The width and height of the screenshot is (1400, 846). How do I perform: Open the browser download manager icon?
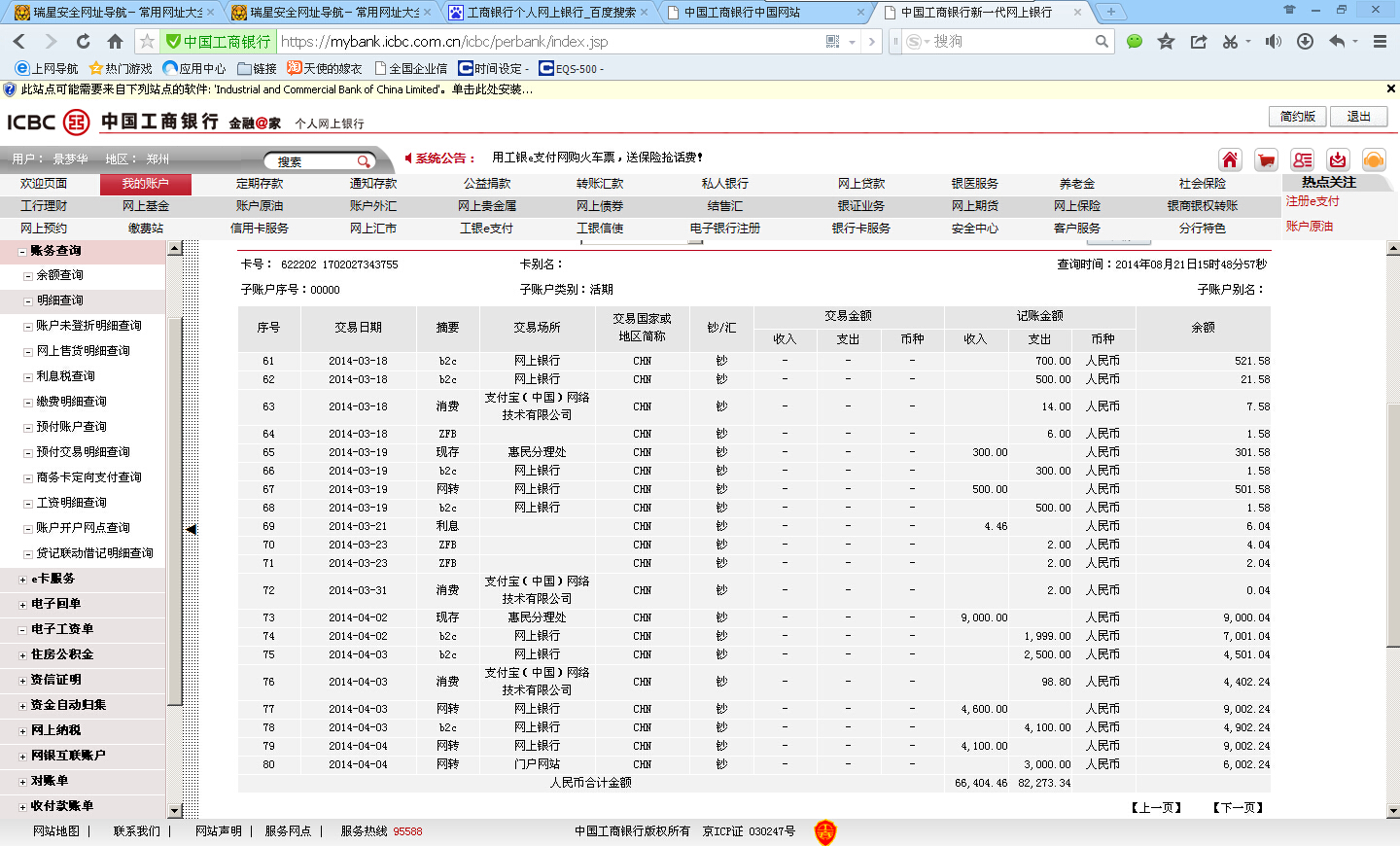coord(1305,42)
